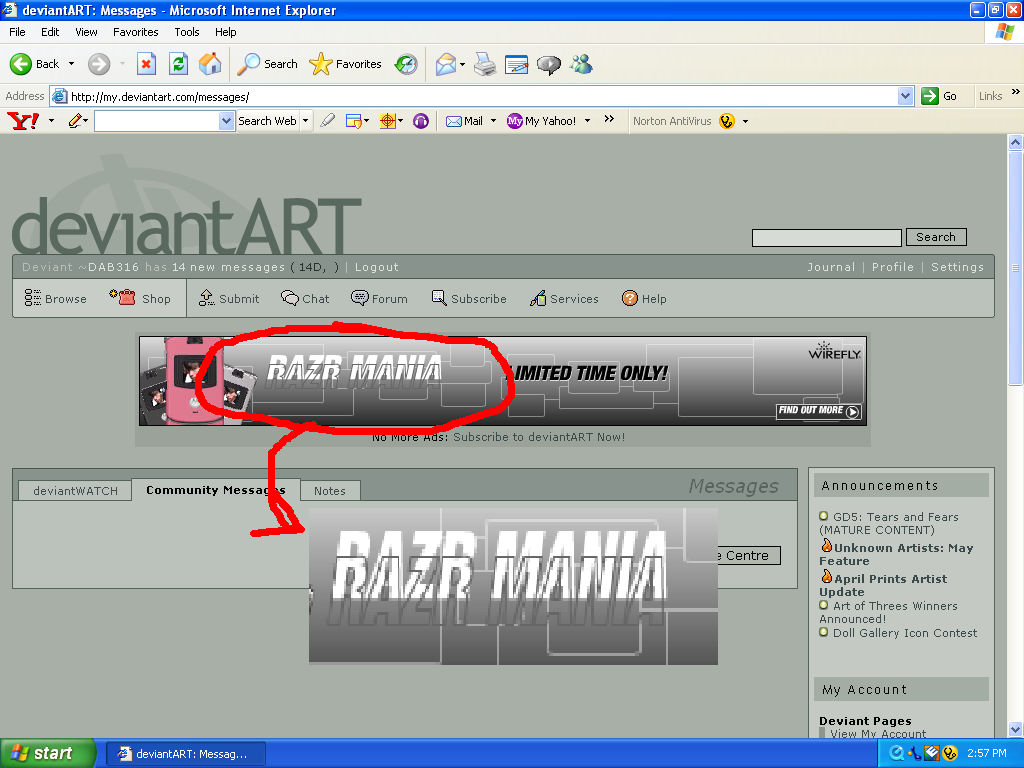The height and width of the screenshot is (768, 1024).
Task: Expand the Back button history dropdown
Action: [x=70, y=63]
